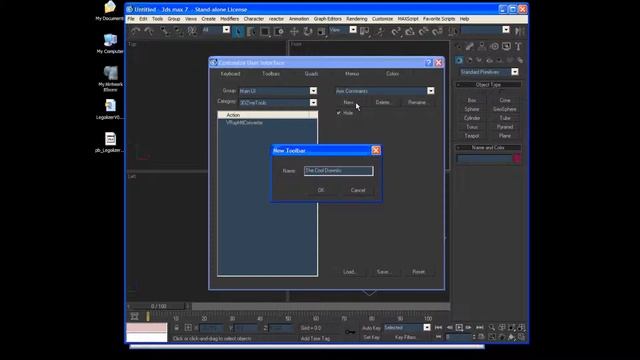Screen dimensions: 640x360
Task: Select the Select and Link tool
Action: [164, 31]
